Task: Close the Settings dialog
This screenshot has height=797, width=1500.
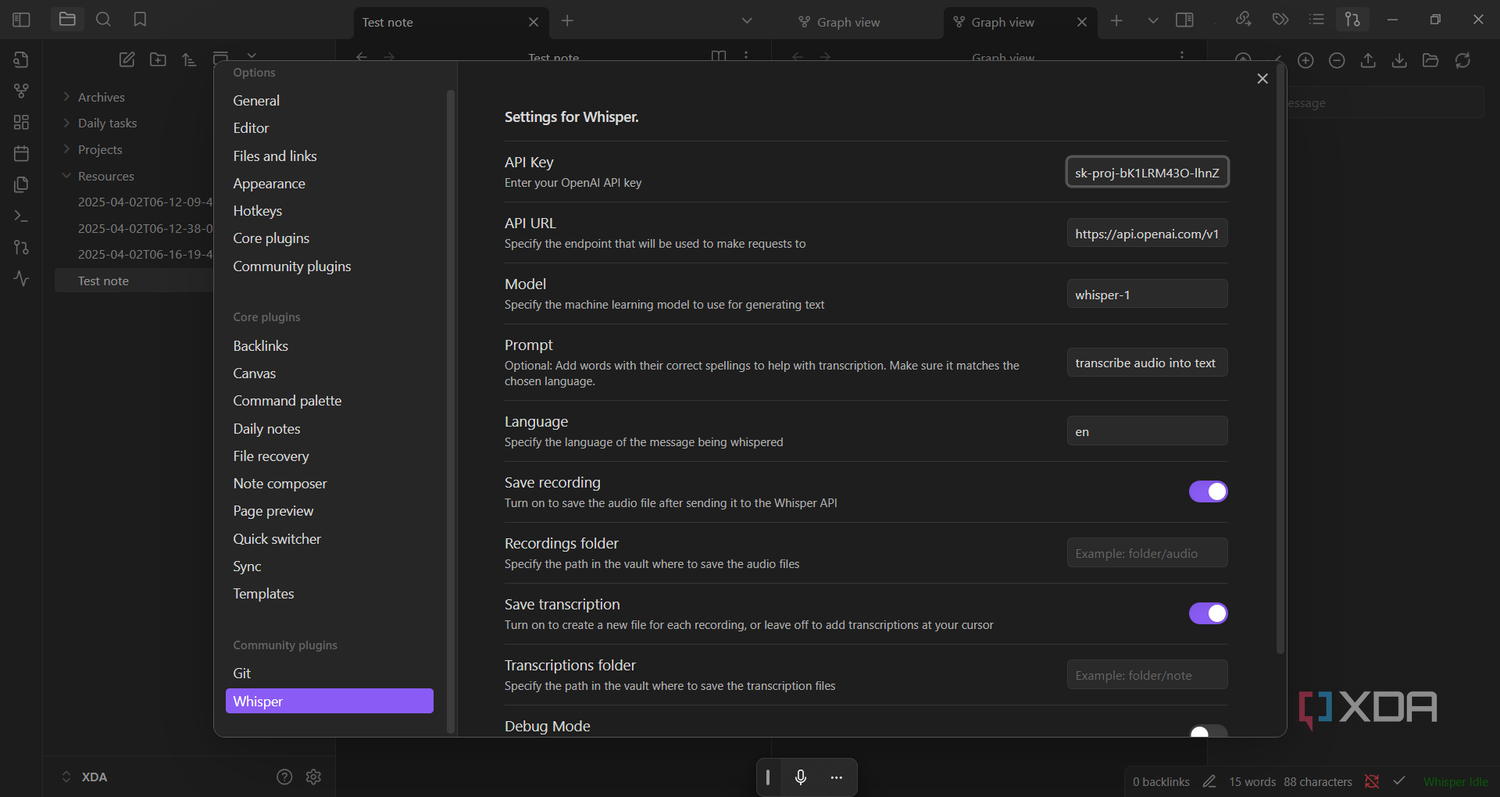Action: (1262, 79)
